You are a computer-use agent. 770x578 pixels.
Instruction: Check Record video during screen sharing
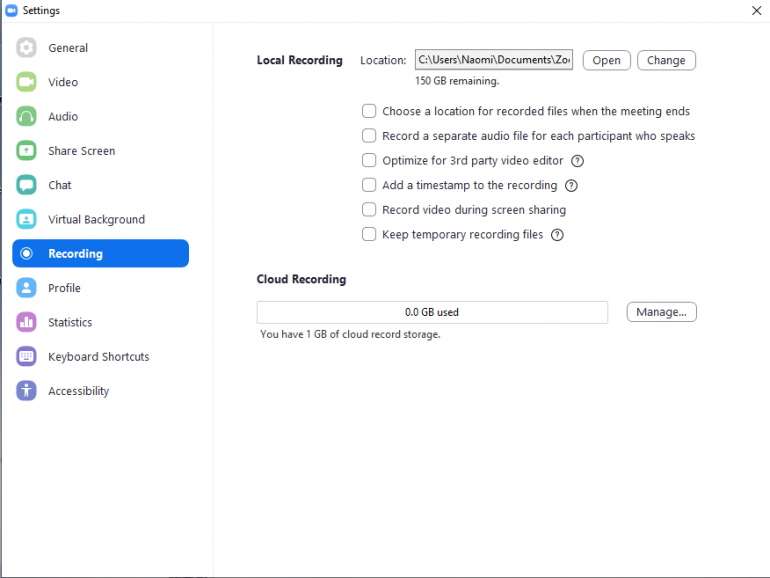369,210
